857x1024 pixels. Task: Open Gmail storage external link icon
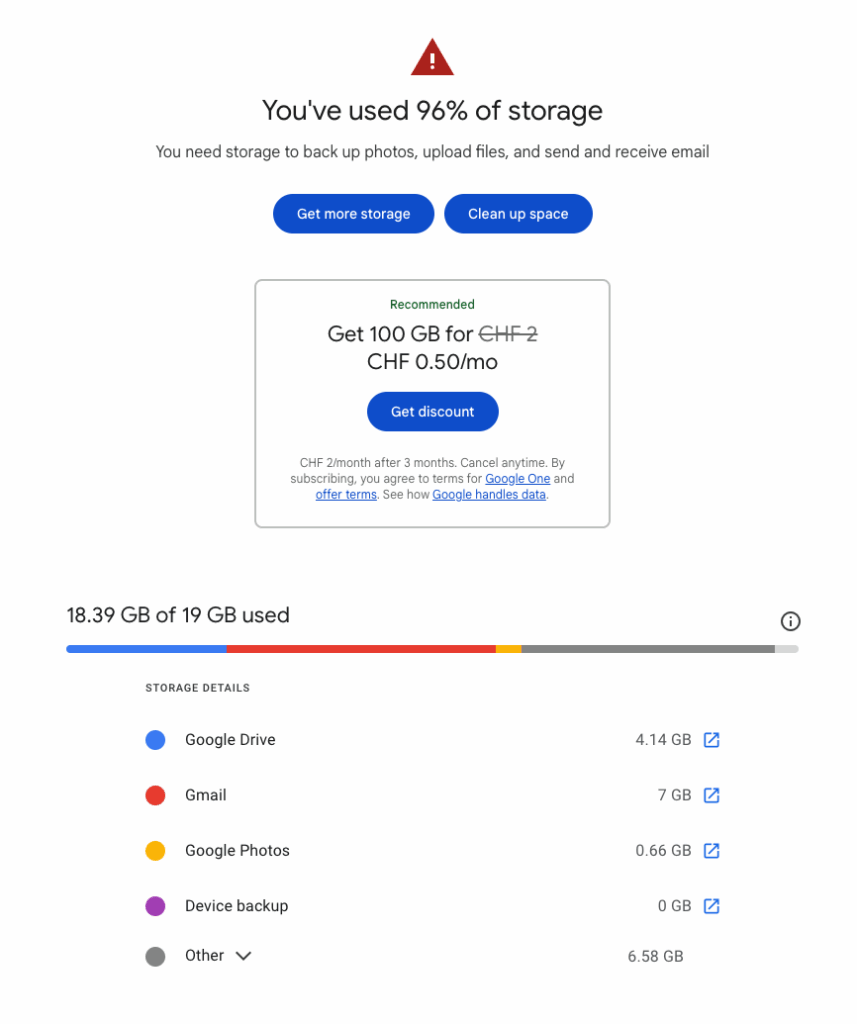[x=711, y=795]
